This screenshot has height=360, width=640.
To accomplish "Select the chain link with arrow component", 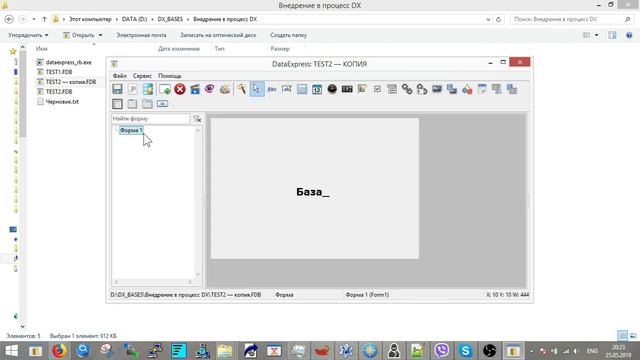I will [x=422, y=89].
